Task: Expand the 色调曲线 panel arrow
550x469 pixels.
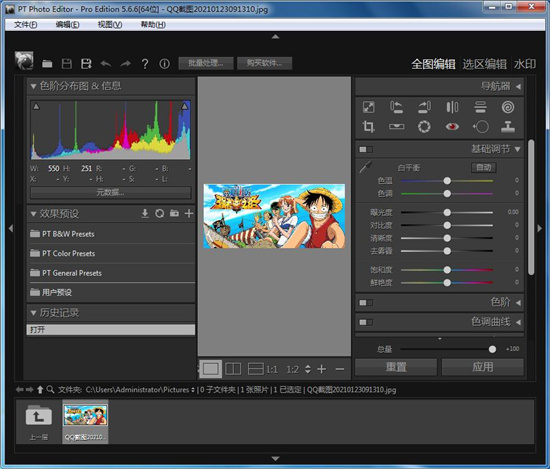Action: pyautogui.click(x=518, y=322)
